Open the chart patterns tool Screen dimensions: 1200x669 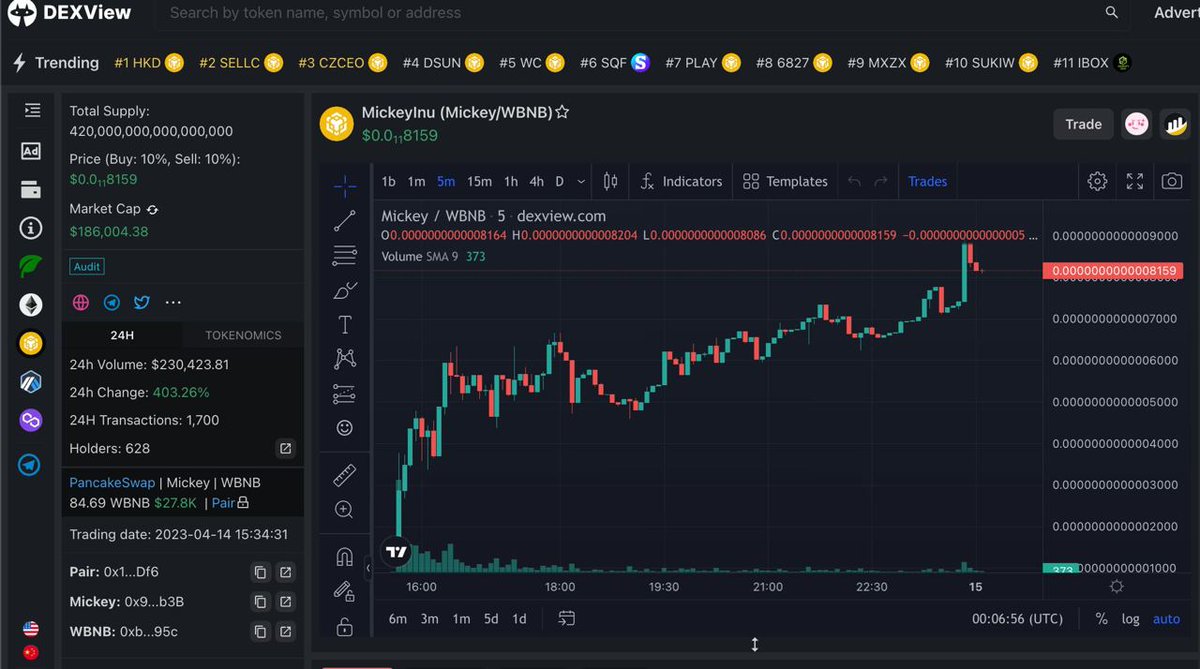[x=344, y=358]
